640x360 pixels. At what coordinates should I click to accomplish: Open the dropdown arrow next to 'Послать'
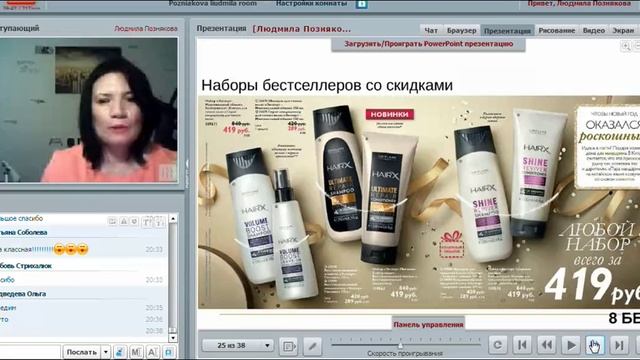coord(106,352)
